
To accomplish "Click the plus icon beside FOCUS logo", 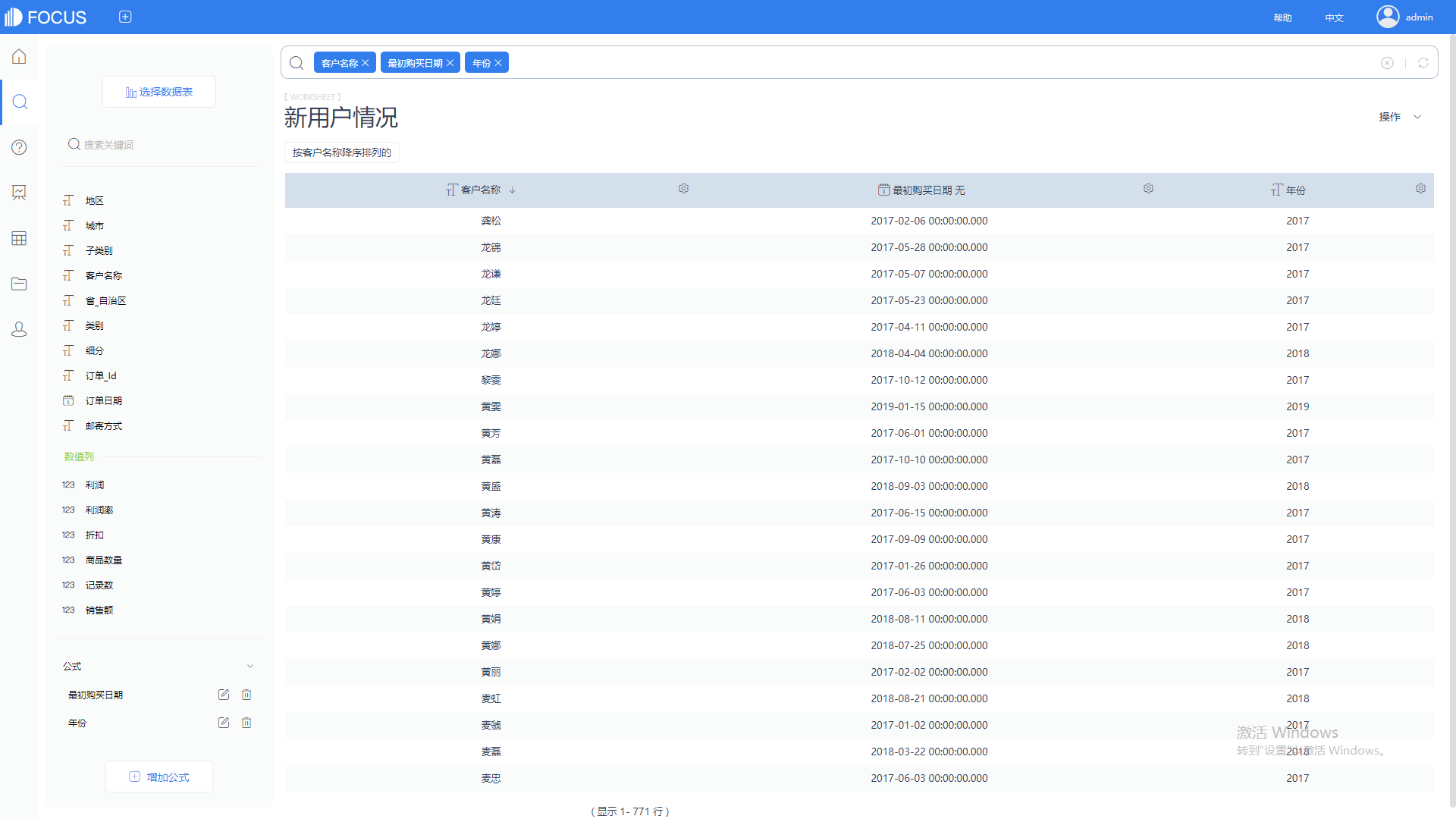I will coord(125,17).
